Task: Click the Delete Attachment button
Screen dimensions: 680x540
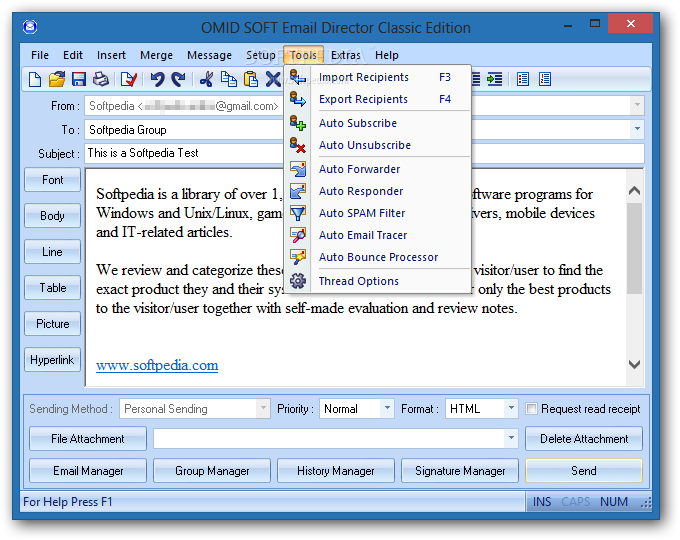Action: (584, 439)
